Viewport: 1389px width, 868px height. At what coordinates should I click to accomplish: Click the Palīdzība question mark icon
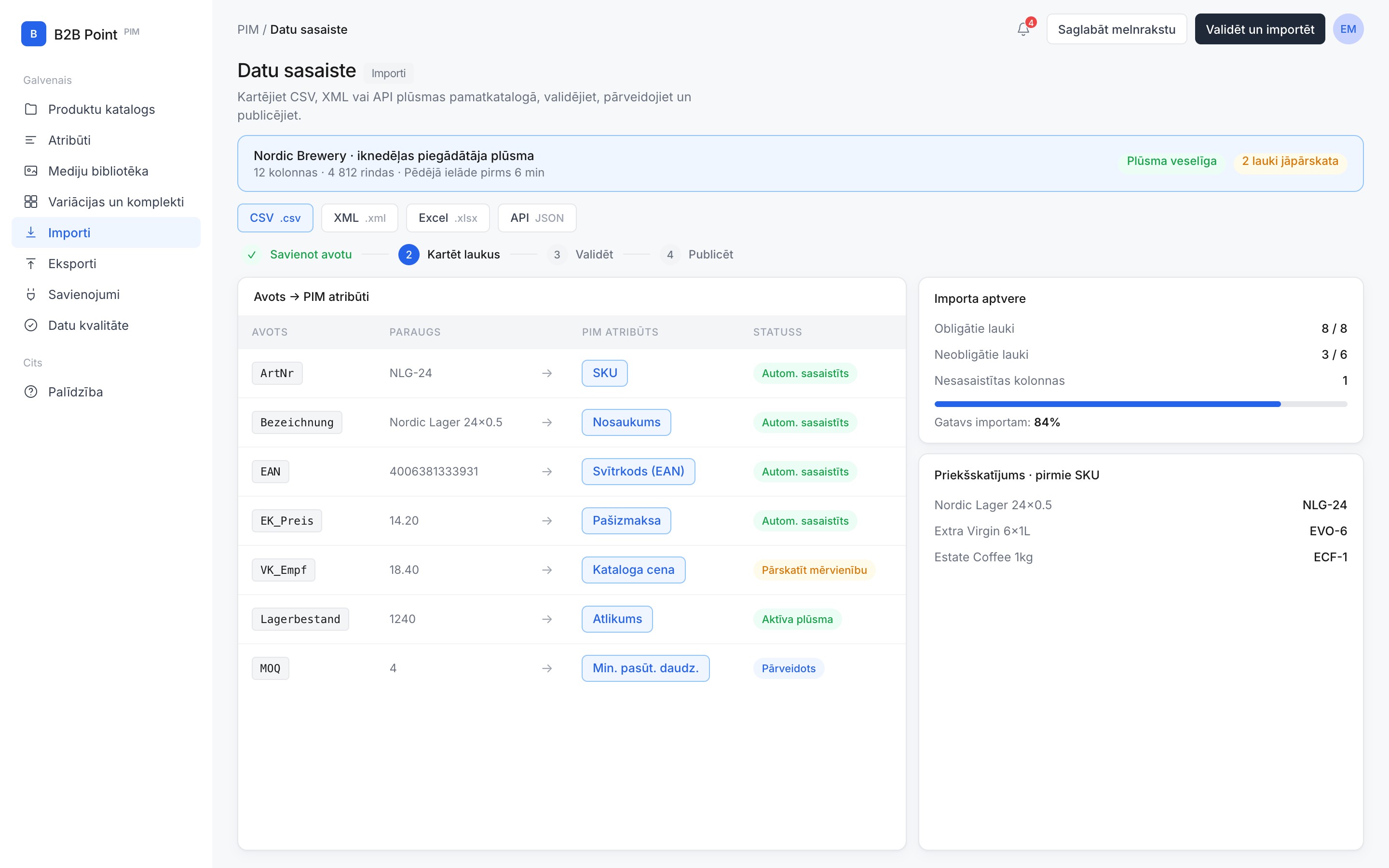coord(31,392)
